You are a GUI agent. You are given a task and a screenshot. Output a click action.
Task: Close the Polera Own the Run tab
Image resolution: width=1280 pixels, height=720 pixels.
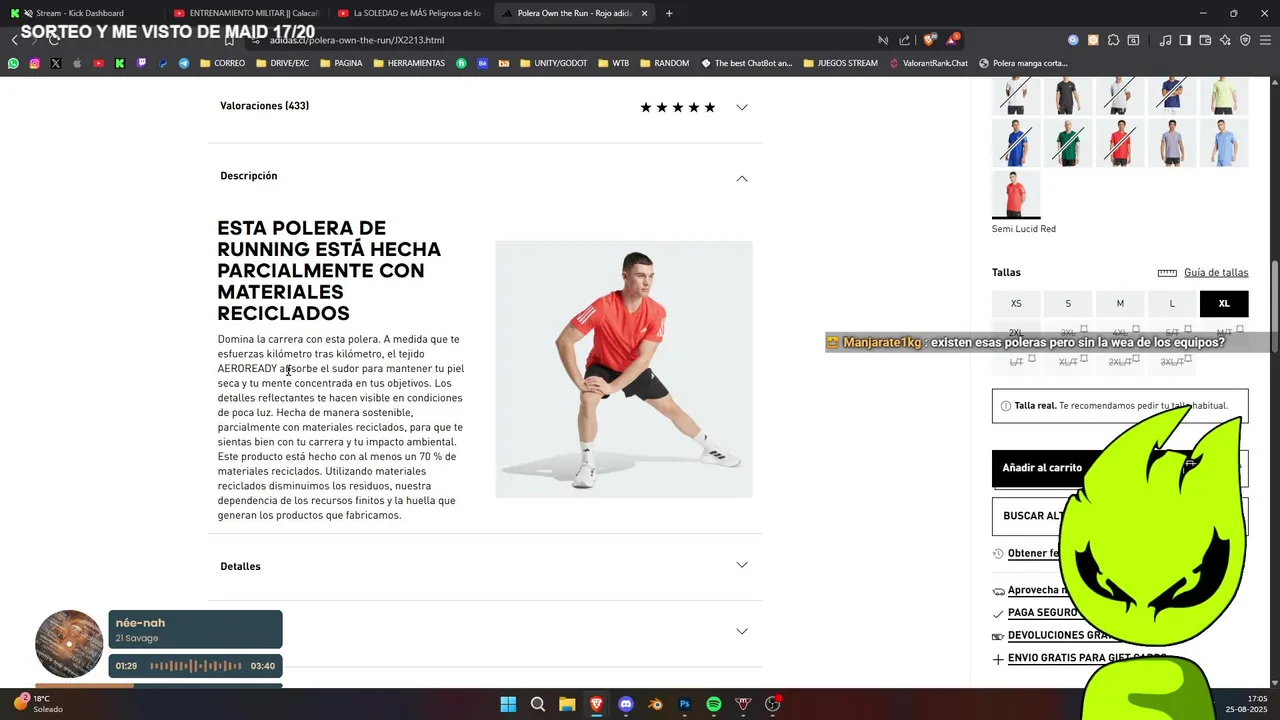(x=644, y=13)
